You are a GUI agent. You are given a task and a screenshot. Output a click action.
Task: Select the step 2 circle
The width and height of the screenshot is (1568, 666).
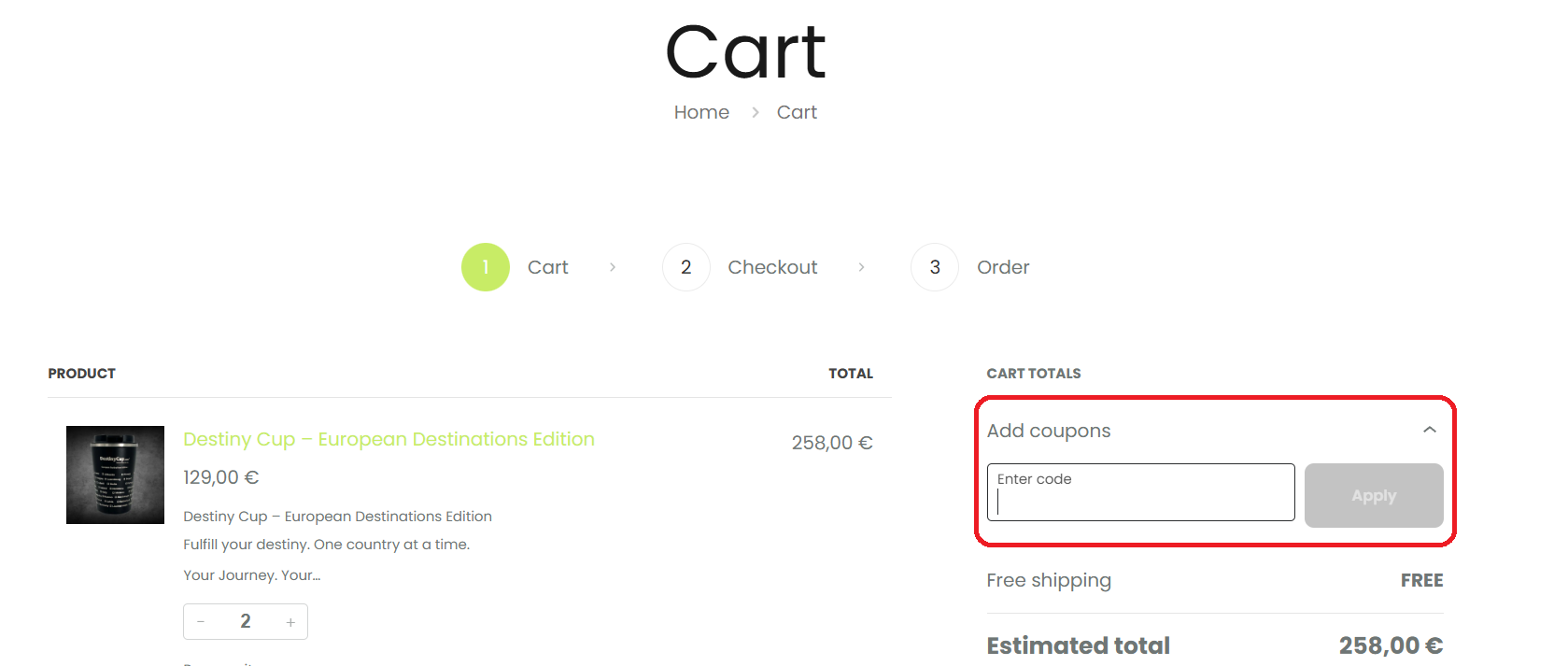[x=686, y=267]
